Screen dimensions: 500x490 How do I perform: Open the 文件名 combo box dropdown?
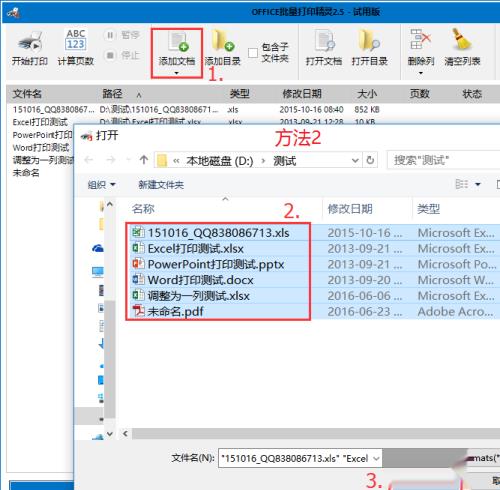coord(376,459)
